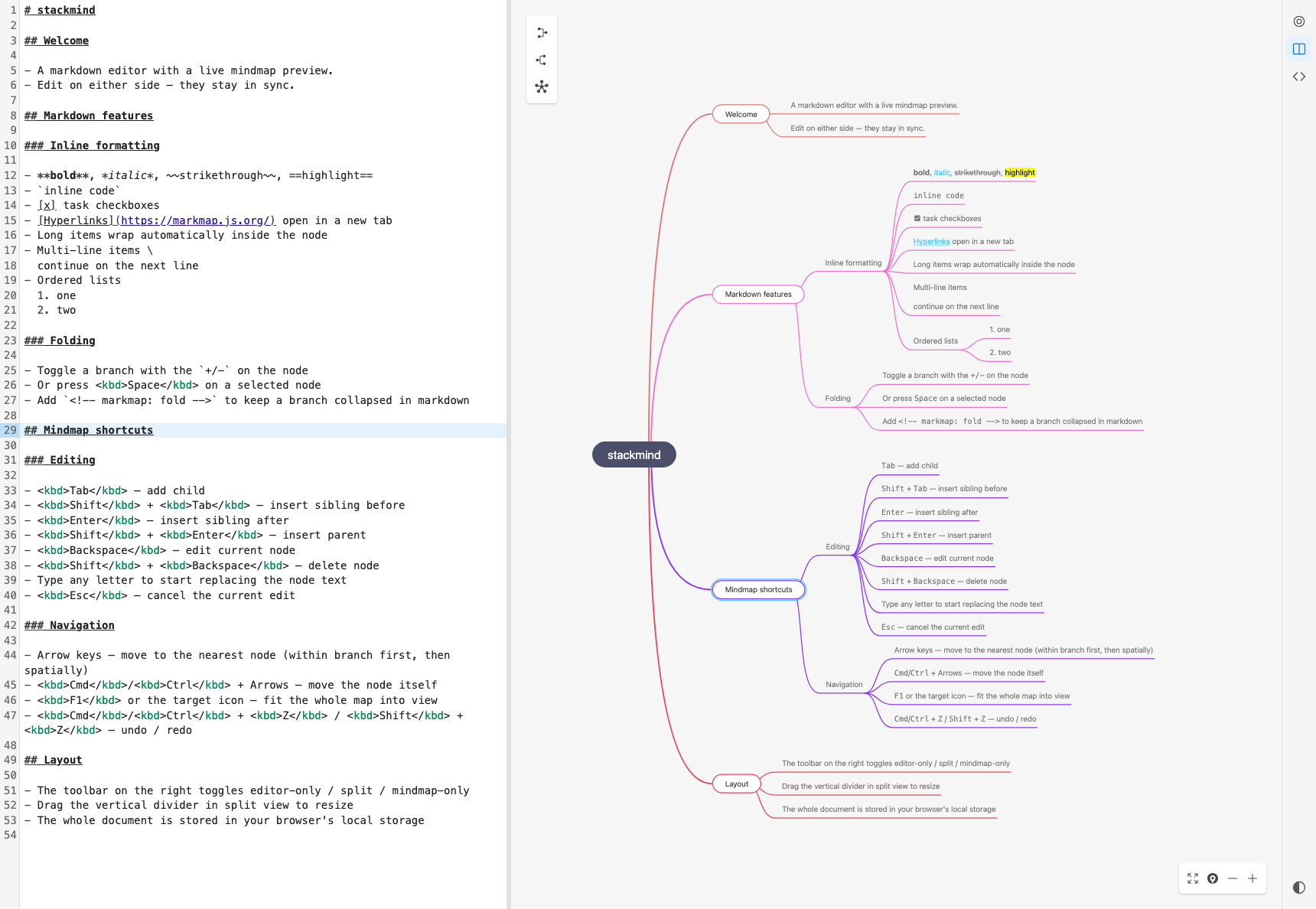
Task: Click 'Add <!-- markmap: fold -->' mindmap node
Action: 1011,422
